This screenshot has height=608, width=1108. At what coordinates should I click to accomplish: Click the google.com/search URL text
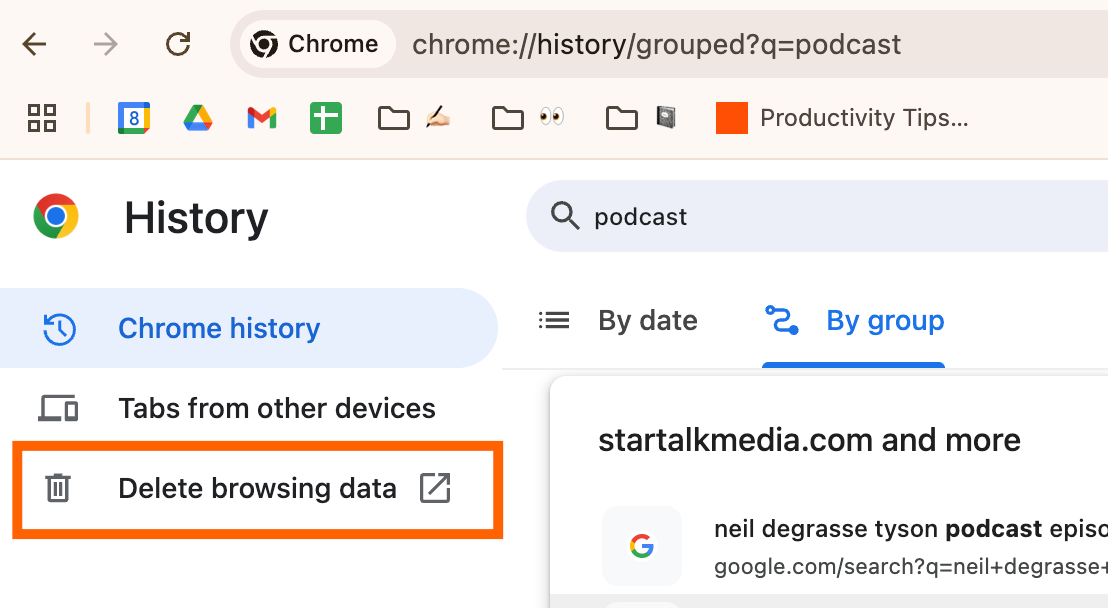coord(911,566)
